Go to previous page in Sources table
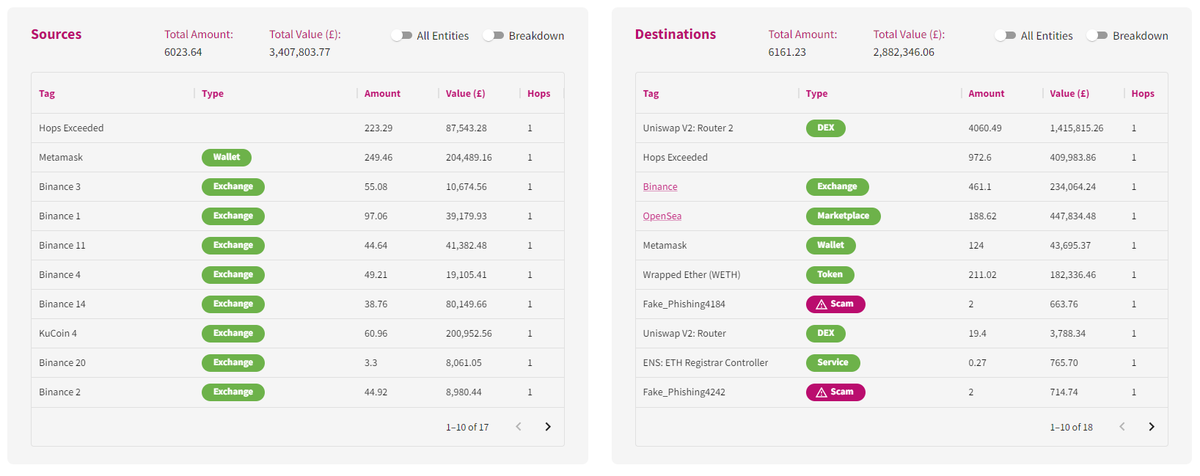The height and width of the screenshot is (476, 1200). point(518,426)
